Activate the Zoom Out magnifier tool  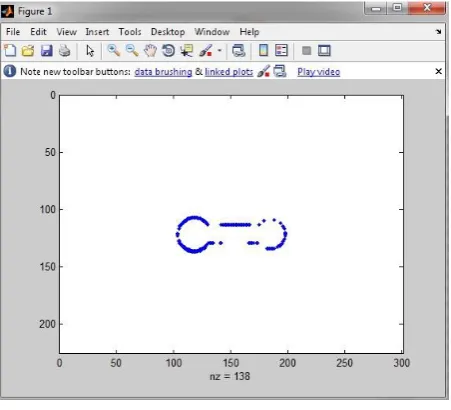132,51
